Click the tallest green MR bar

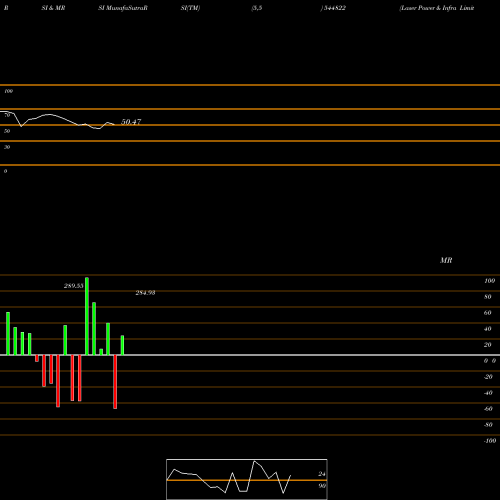tap(87, 316)
